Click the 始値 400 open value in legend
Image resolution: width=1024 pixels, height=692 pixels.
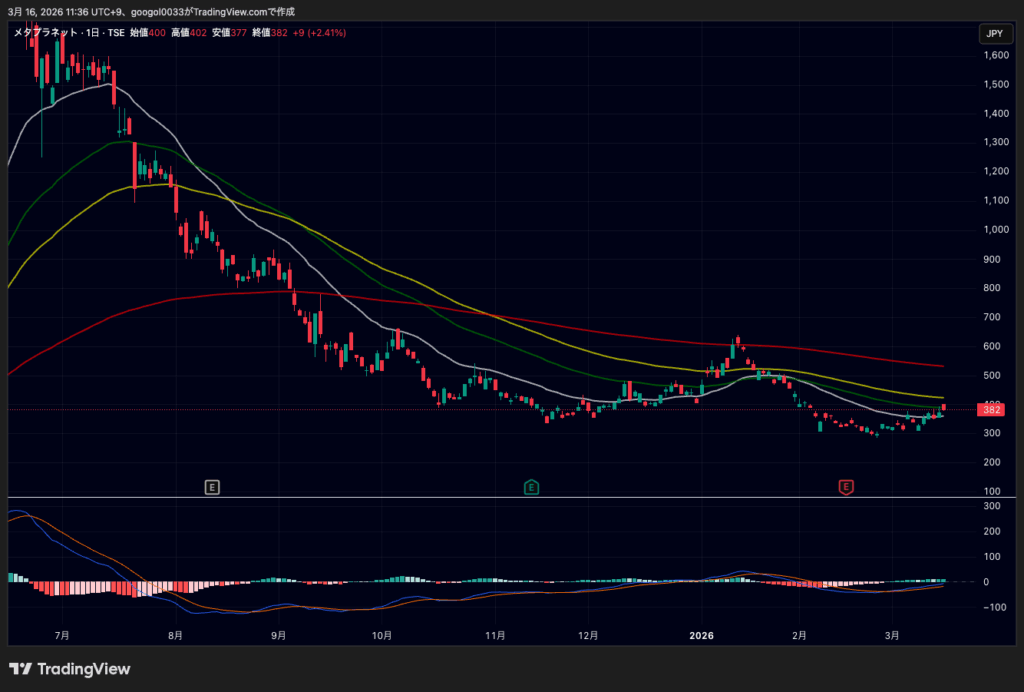148,33
